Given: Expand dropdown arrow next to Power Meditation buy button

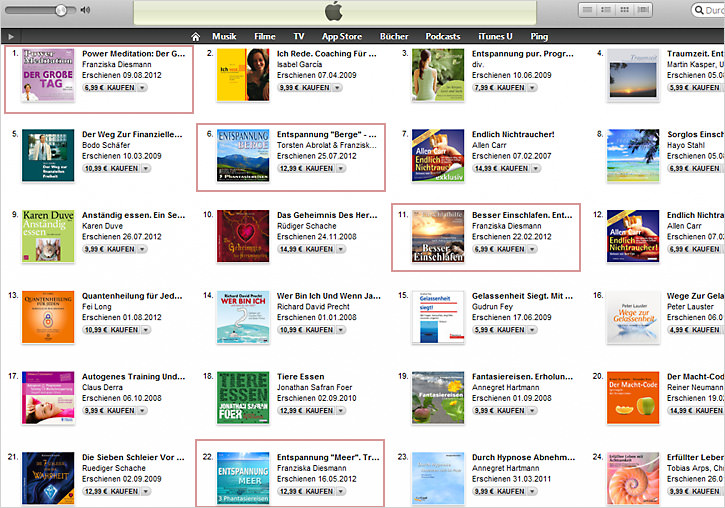Looking at the screenshot, I should point(143,88).
